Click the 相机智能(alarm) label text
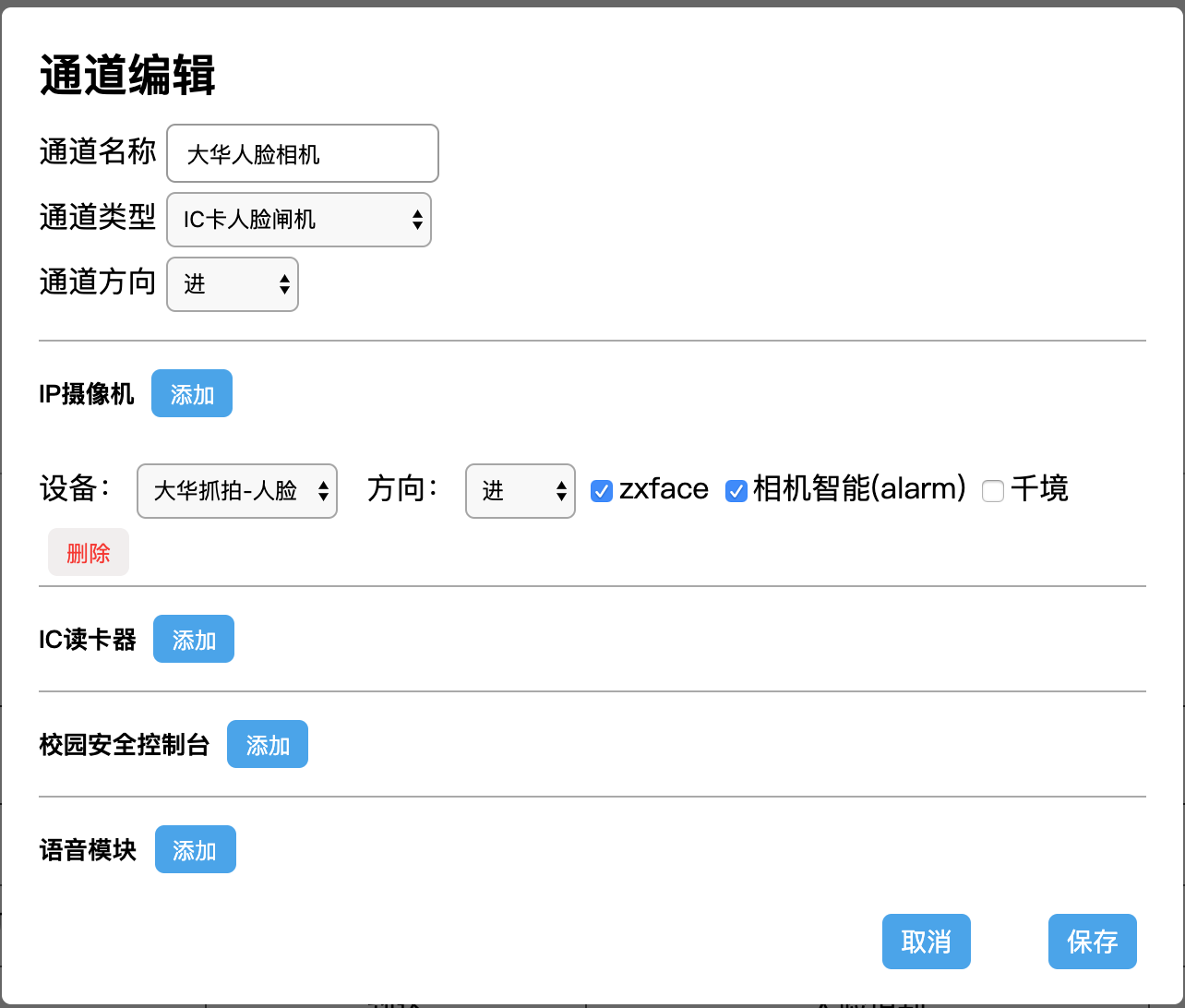 (x=859, y=488)
